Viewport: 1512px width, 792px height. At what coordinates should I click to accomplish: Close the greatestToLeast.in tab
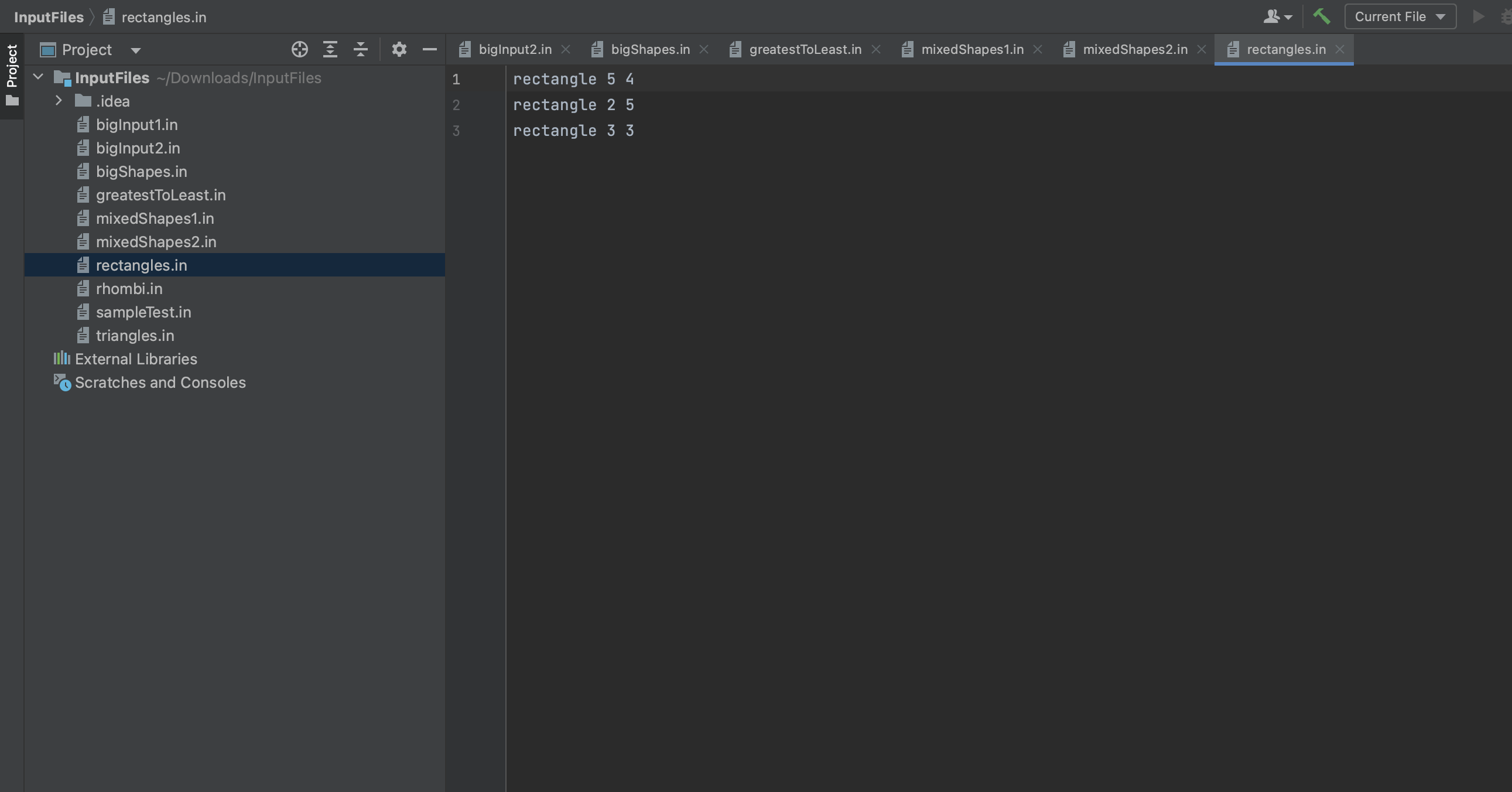875,49
